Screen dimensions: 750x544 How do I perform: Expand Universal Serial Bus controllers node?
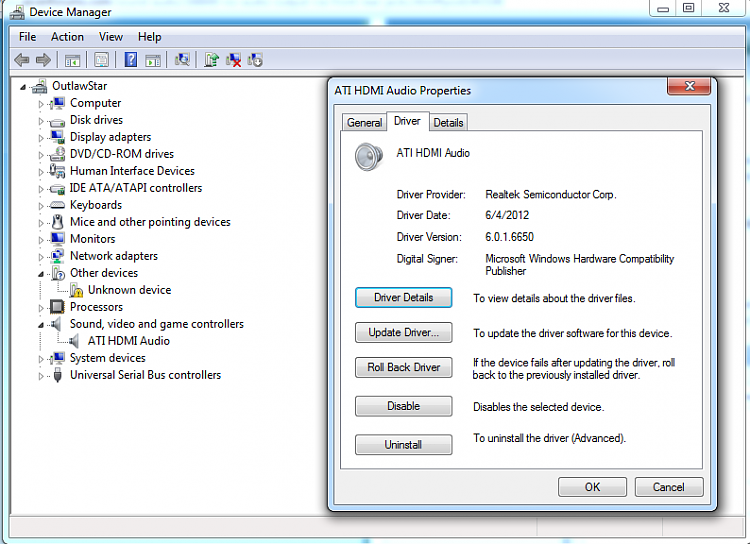click(x=41, y=376)
